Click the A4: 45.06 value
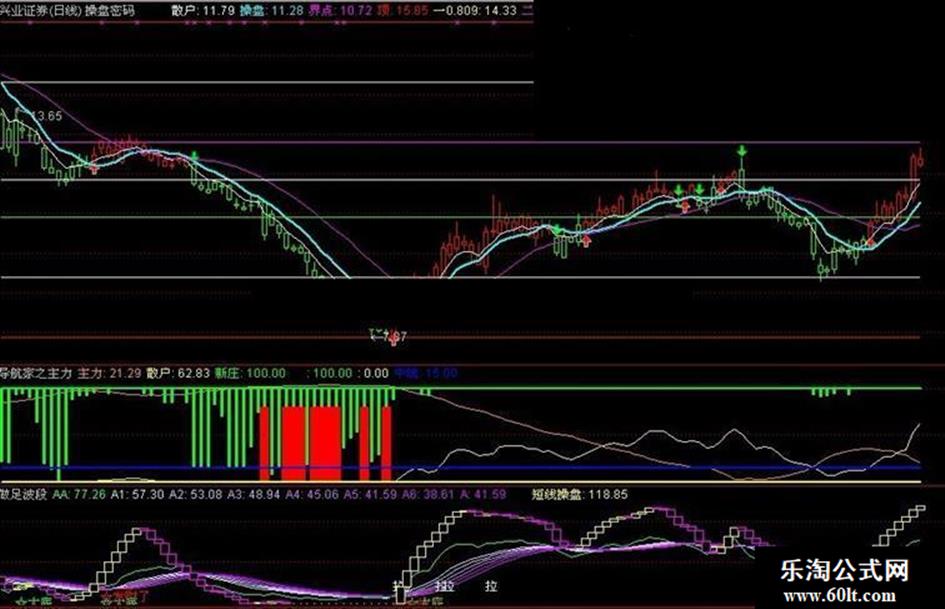 312,494
